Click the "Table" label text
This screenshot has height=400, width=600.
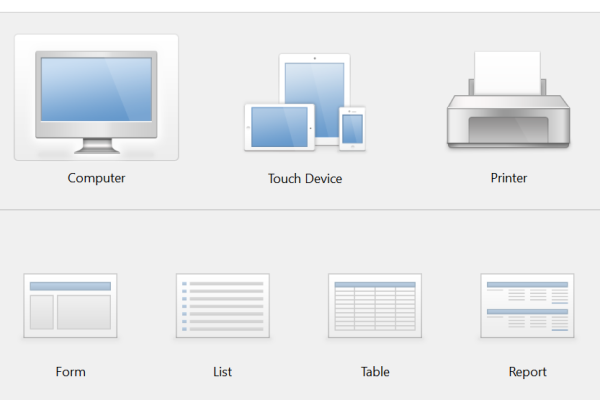375,372
